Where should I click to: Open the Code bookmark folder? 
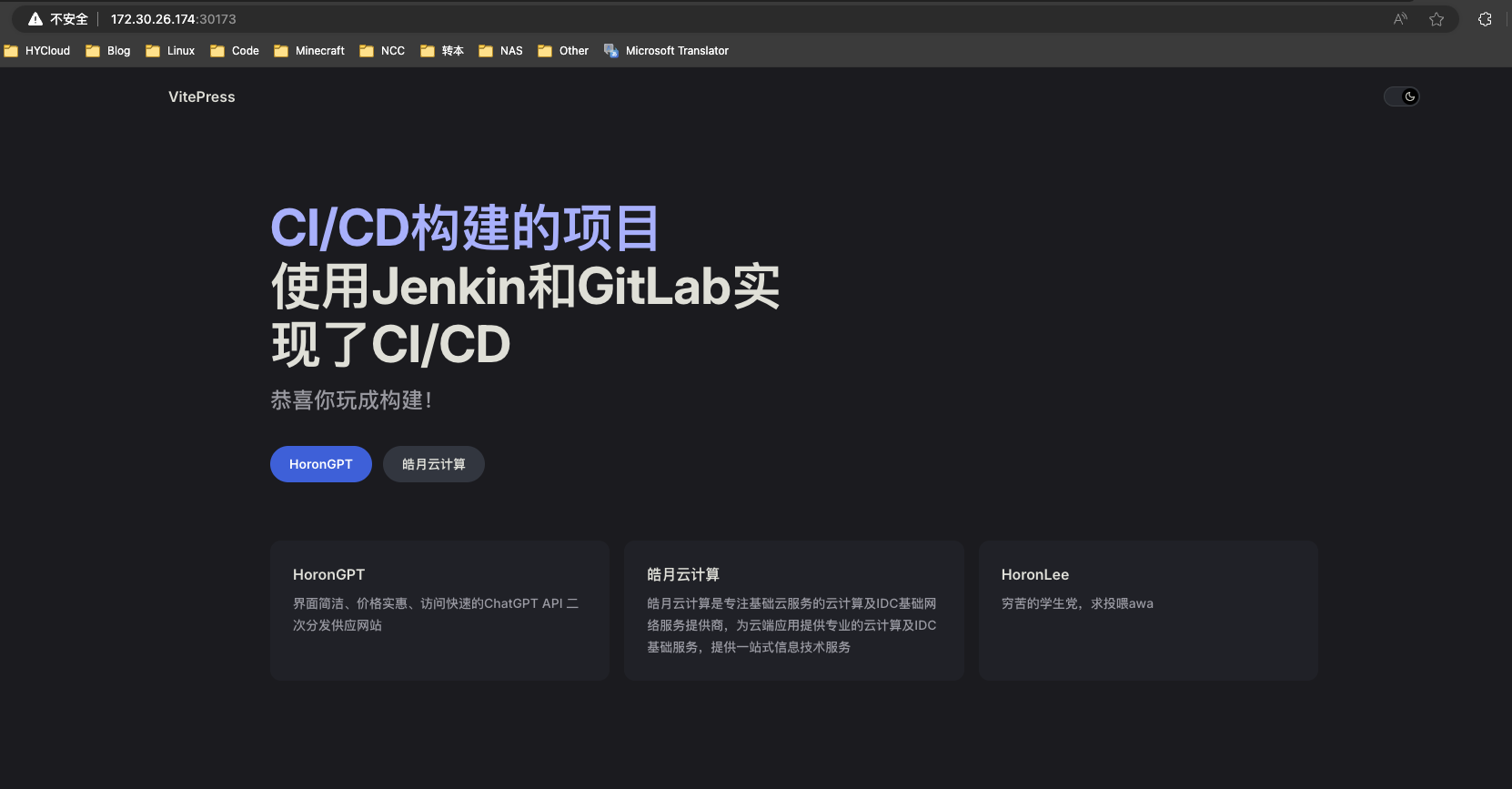(235, 51)
